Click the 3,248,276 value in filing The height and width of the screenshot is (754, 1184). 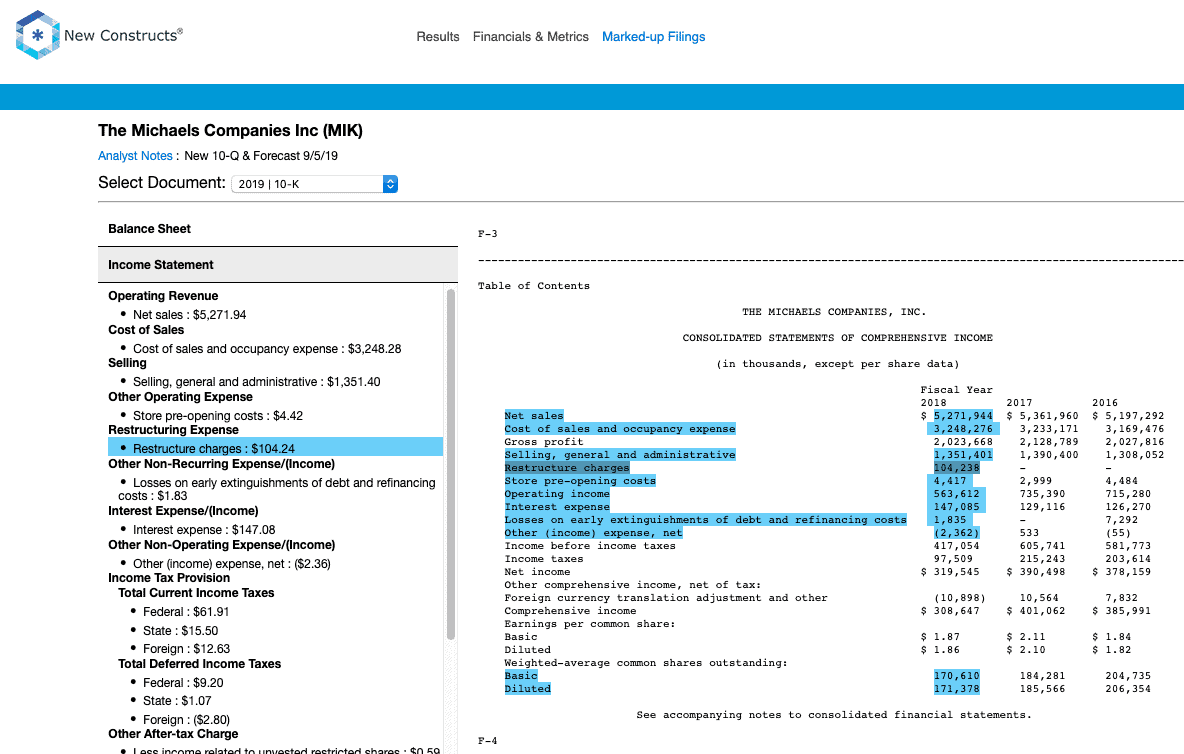963,429
